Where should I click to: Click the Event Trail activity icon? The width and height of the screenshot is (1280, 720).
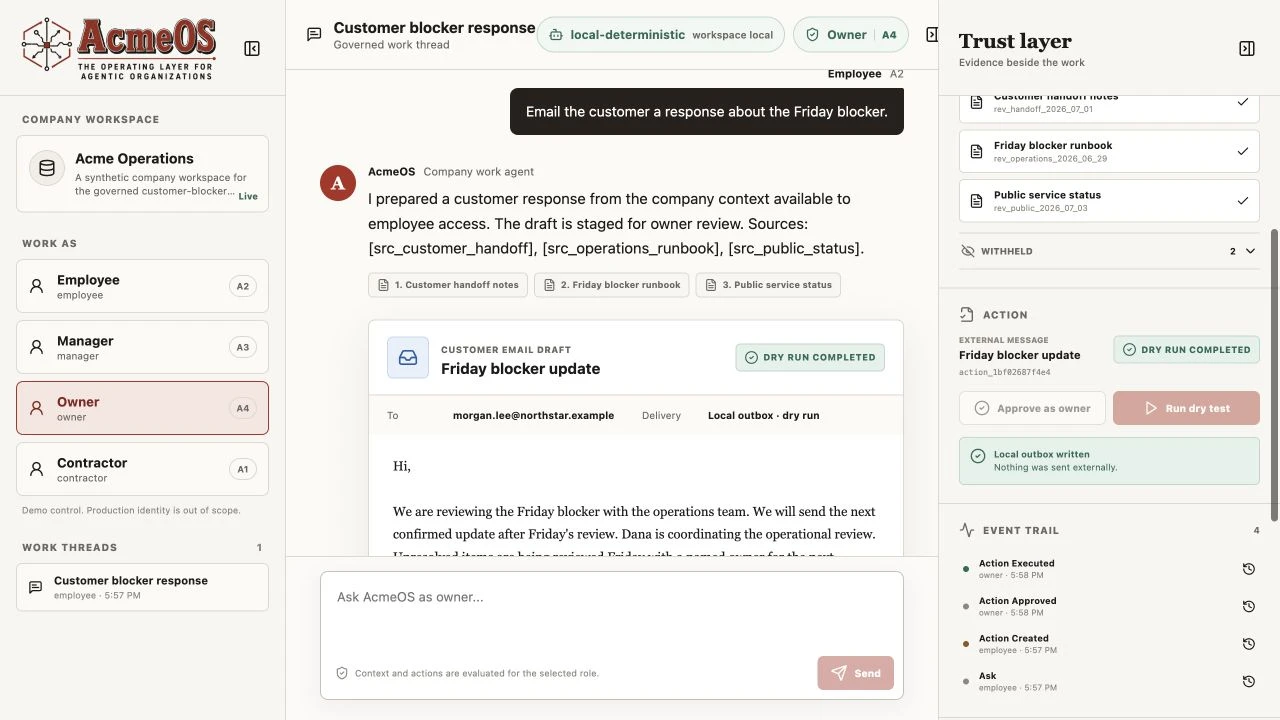pos(967,530)
